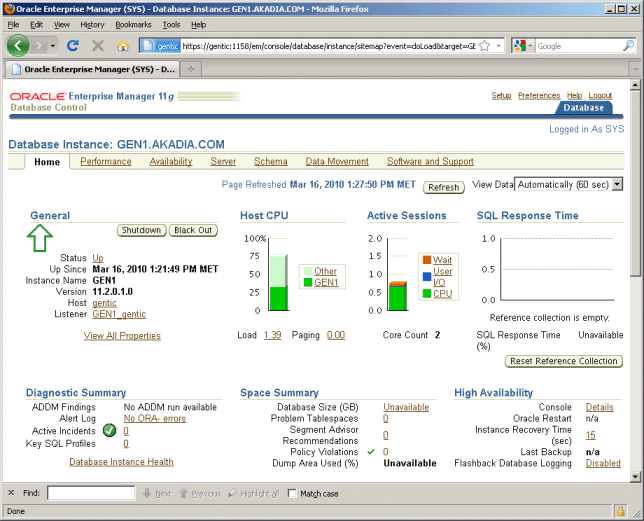Switch to the Performance tab
Image resolution: width=644 pixels, height=521 pixels.
tap(106, 161)
